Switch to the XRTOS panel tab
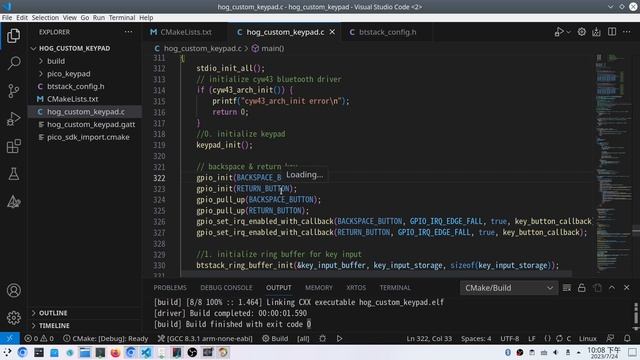 (356, 288)
